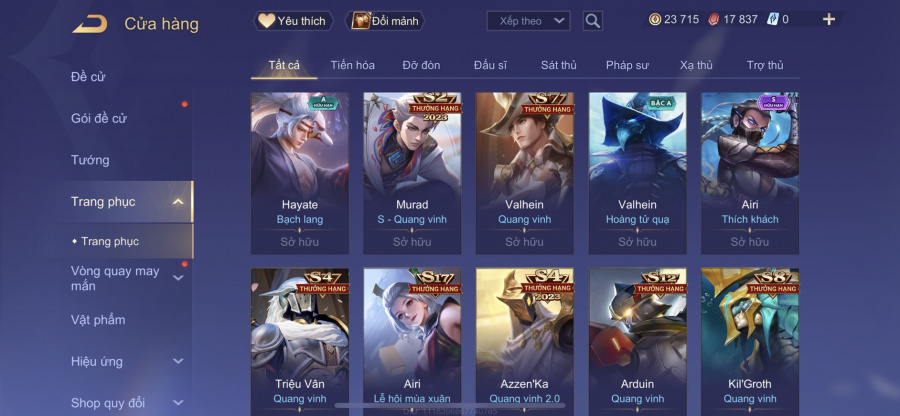
Task: Click the red ruby currency icon
Action: click(x=713, y=20)
